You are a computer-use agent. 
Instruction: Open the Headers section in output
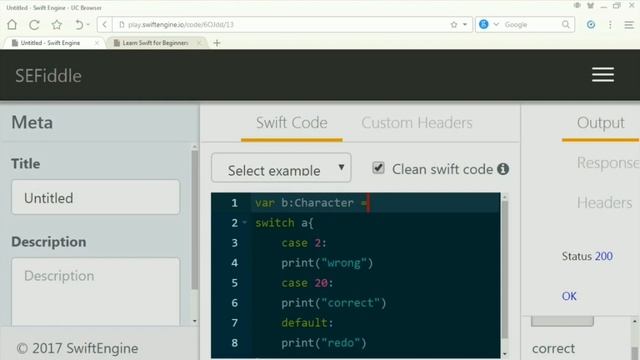coord(604,202)
